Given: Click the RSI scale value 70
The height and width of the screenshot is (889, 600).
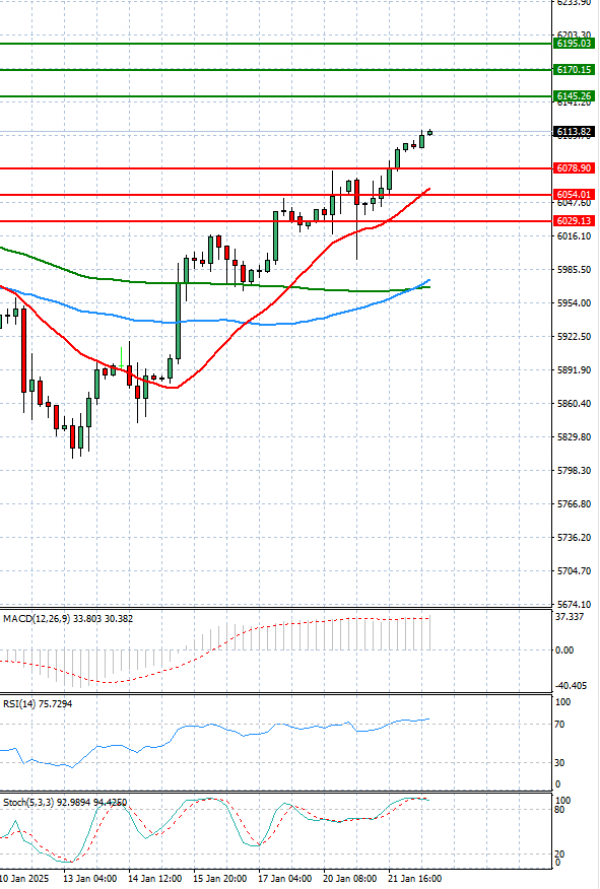Looking at the screenshot, I should [x=560, y=724].
